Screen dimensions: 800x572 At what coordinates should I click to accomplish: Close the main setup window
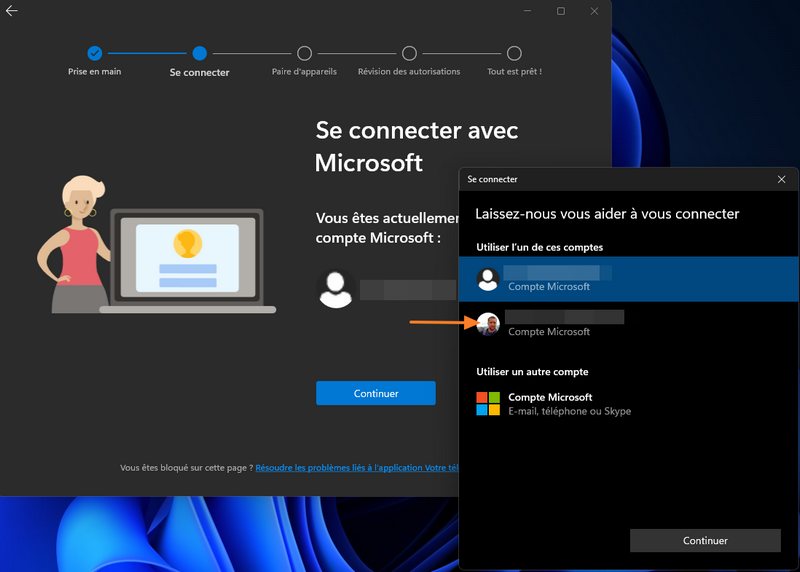(x=594, y=11)
